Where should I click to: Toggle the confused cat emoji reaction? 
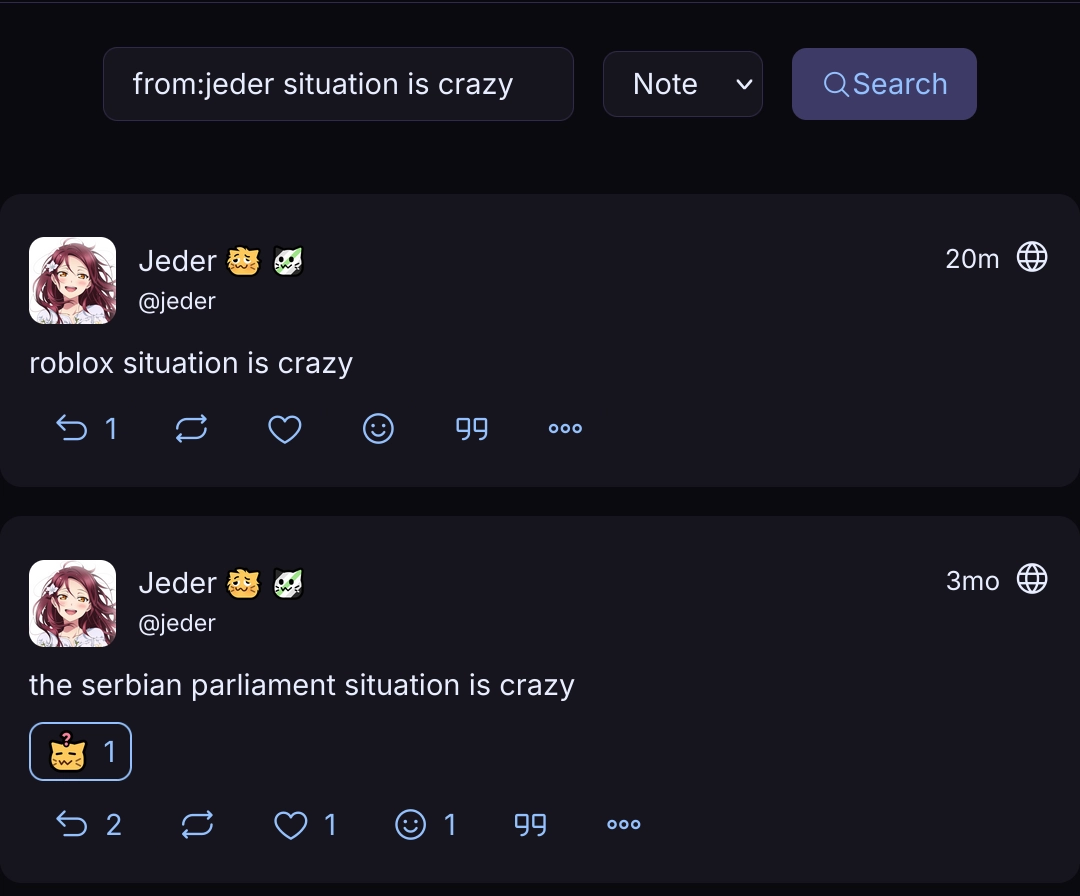pyautogui.click(x=81, y=751)
